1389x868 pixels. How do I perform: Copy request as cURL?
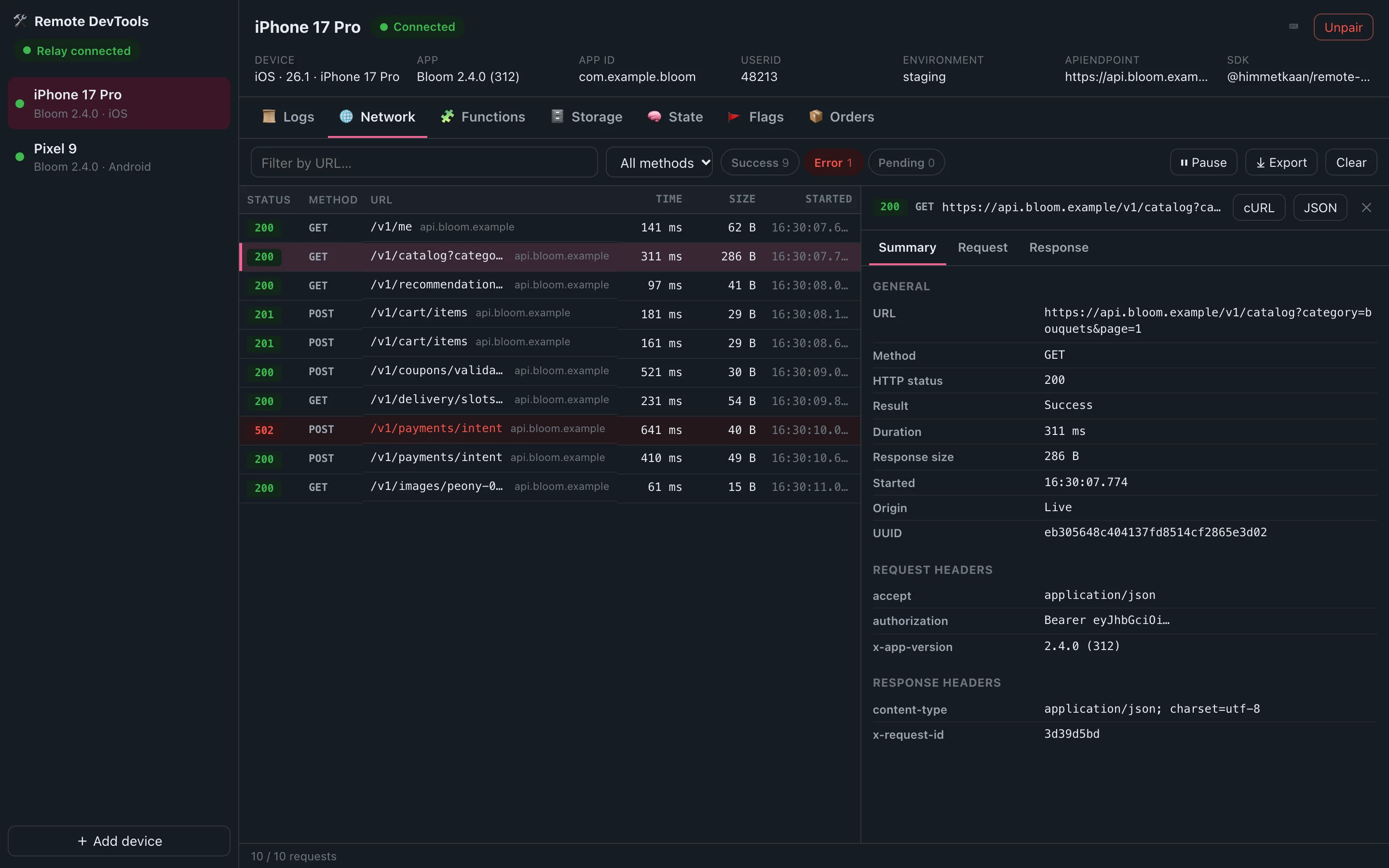click(x=1258, y=208)
